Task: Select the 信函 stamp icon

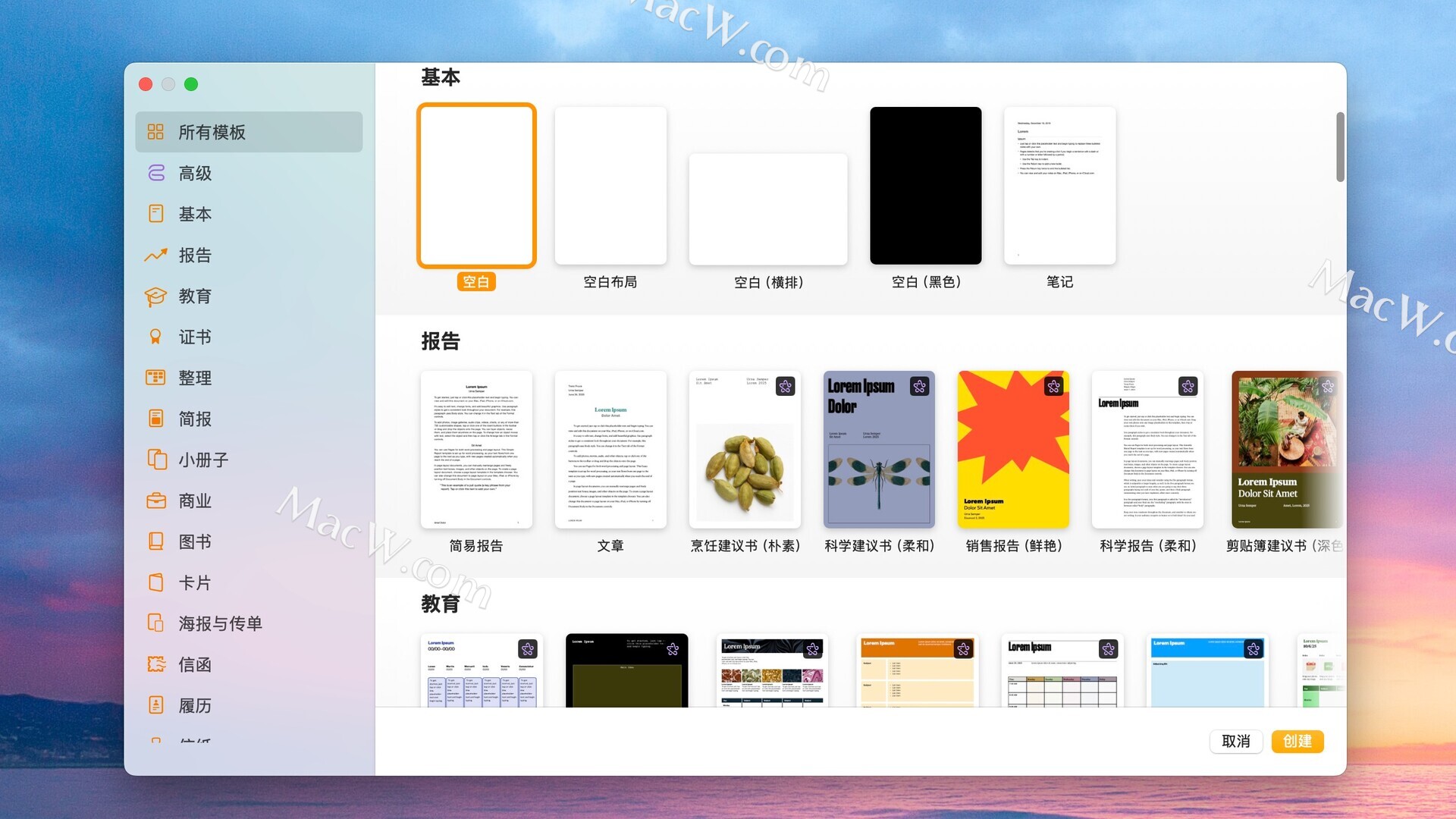Action: pos(156,664)
